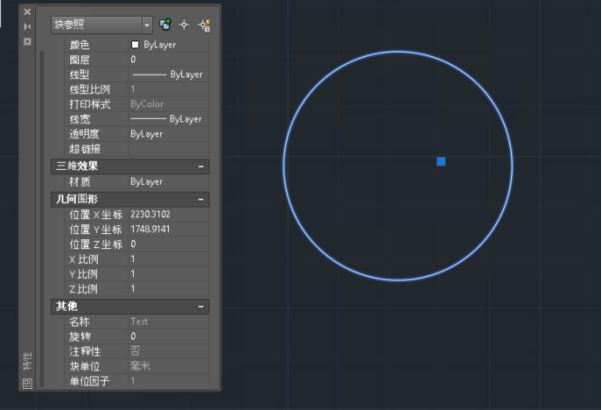602x410 pixels.
Task: Click the 块单位 value 毫米
Action: (x=169, y=366)
